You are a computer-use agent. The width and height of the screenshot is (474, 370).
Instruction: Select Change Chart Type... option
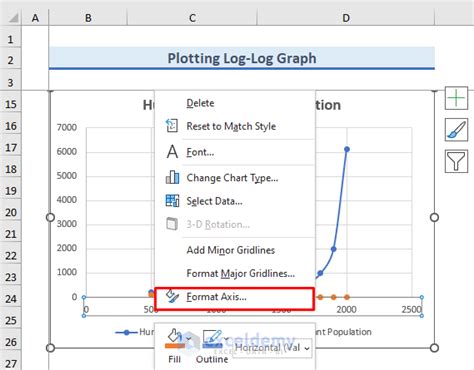pos(232,178)
